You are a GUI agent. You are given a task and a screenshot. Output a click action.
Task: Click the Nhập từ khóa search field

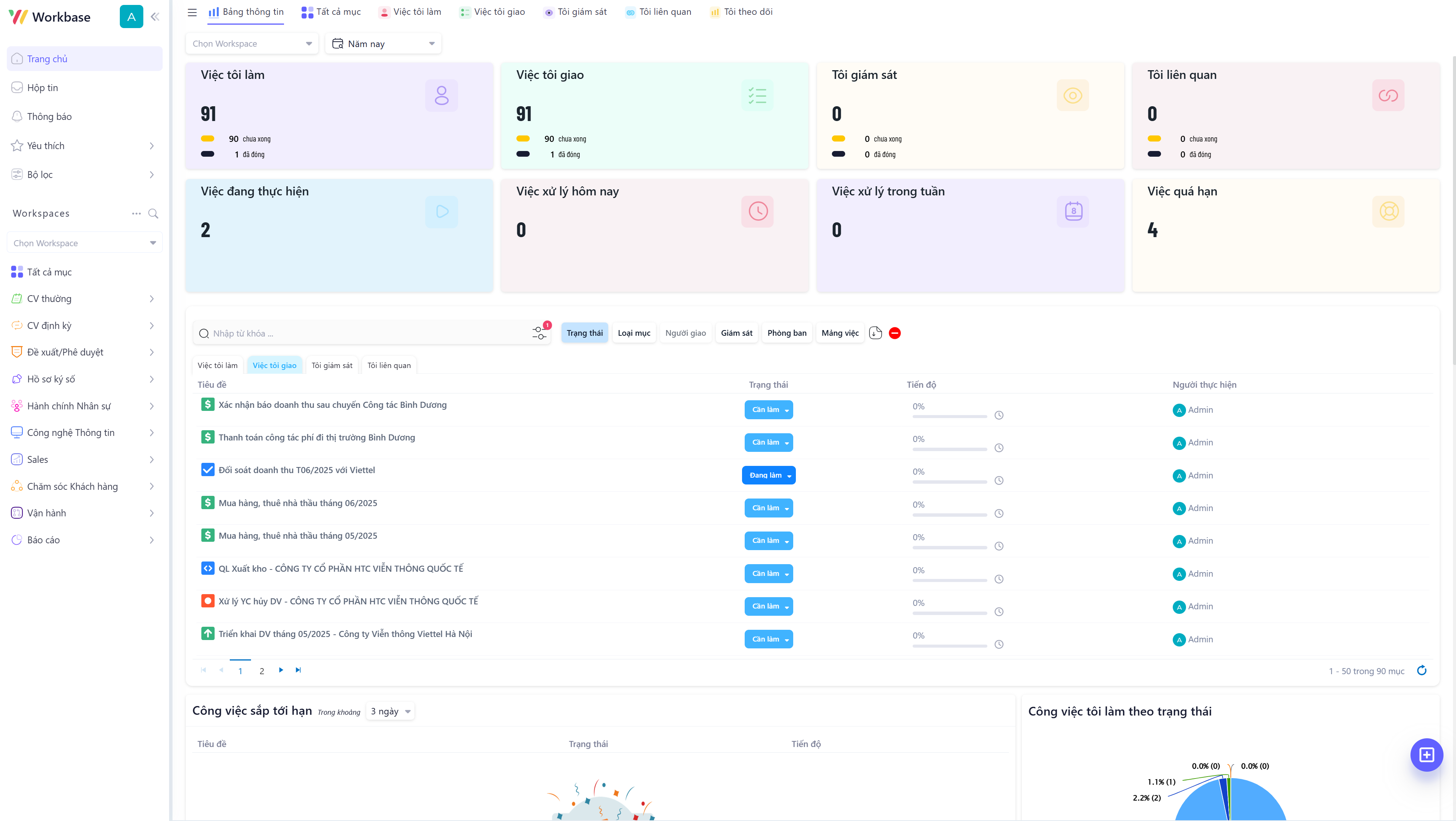point(367,333)
